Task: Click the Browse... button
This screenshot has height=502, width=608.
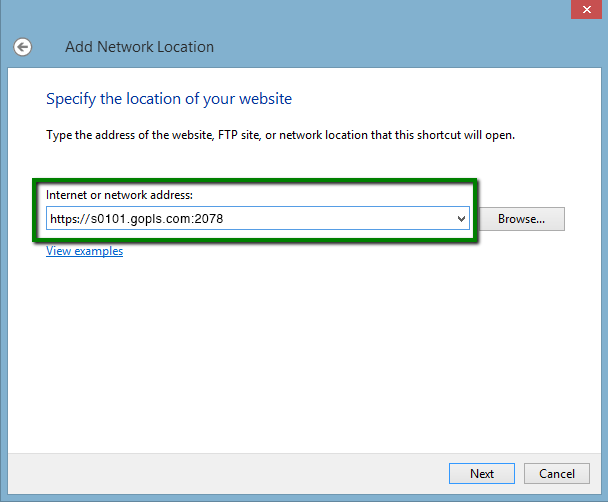Action: pos(521,219)
